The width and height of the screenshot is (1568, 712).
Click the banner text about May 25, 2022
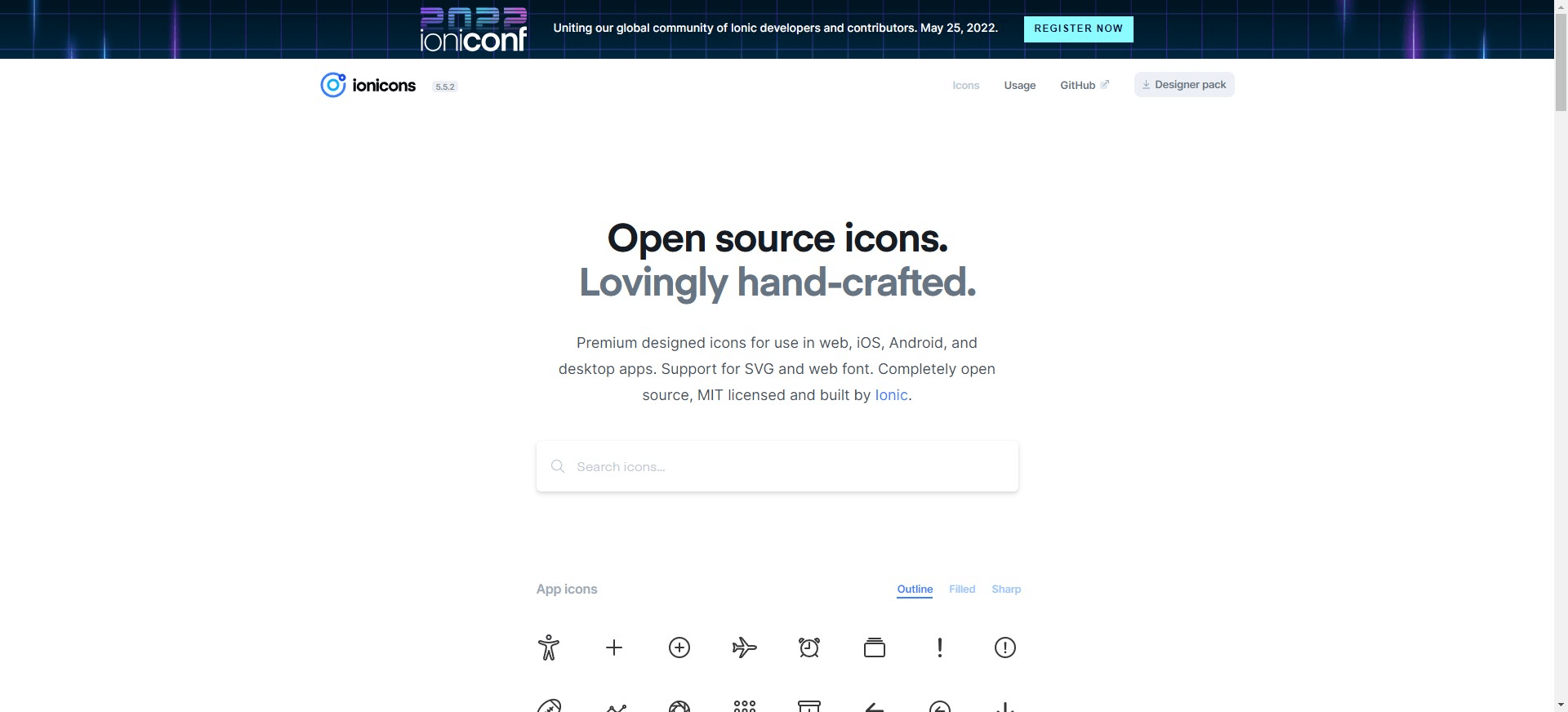tap(776, 28)
